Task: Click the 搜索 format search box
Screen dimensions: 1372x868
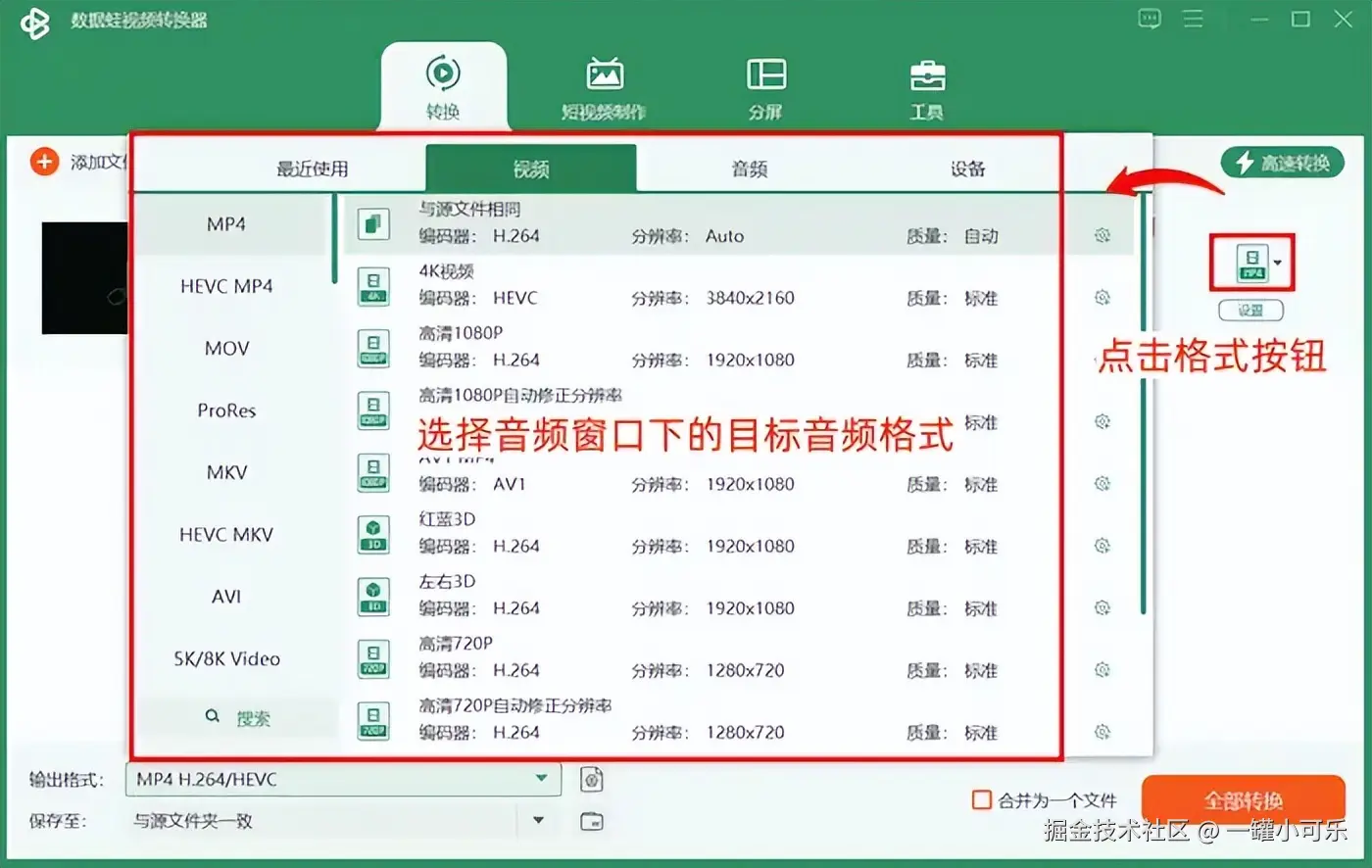Action: pyautogui.click(x=235, y=718)
